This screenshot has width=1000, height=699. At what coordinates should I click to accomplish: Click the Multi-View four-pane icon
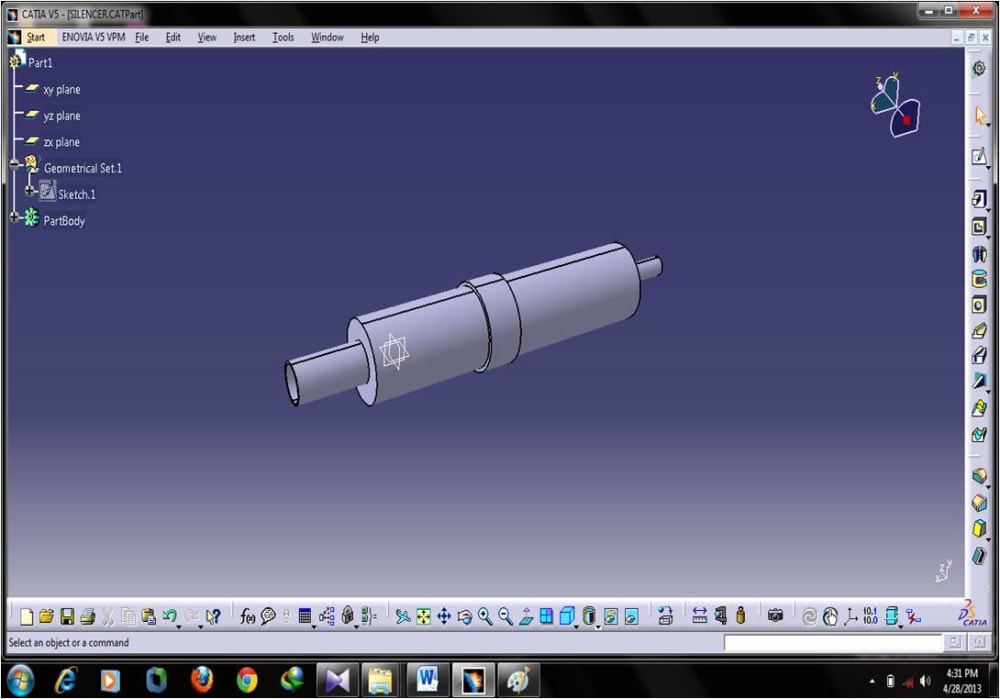click(x=547, y=616)
